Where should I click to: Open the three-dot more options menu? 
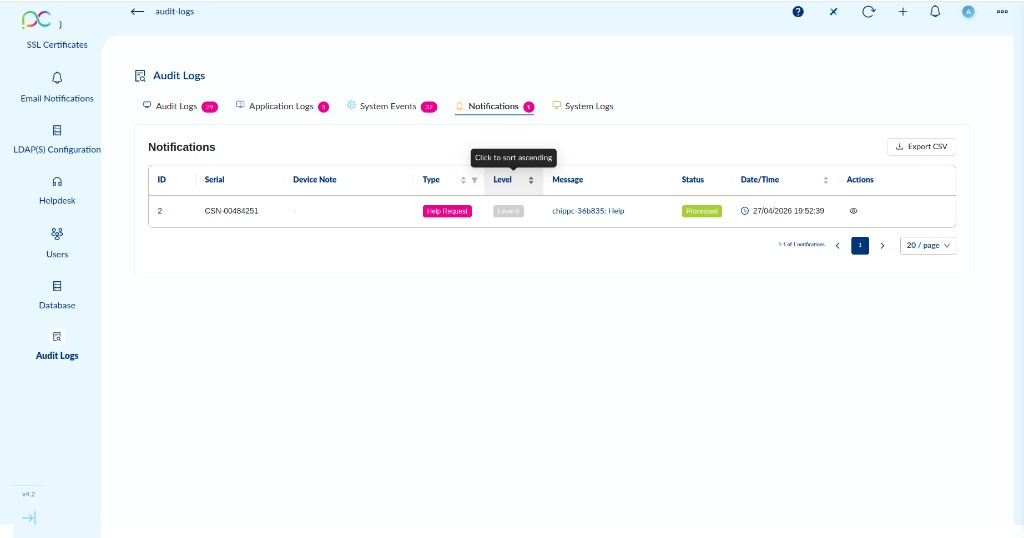coord(1002,12)
